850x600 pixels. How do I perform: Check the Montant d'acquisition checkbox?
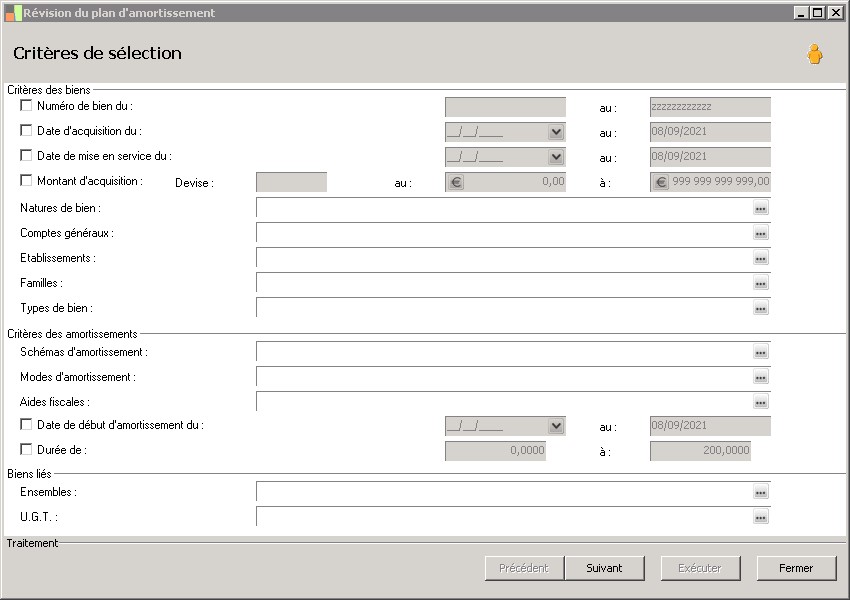(26, 181)
